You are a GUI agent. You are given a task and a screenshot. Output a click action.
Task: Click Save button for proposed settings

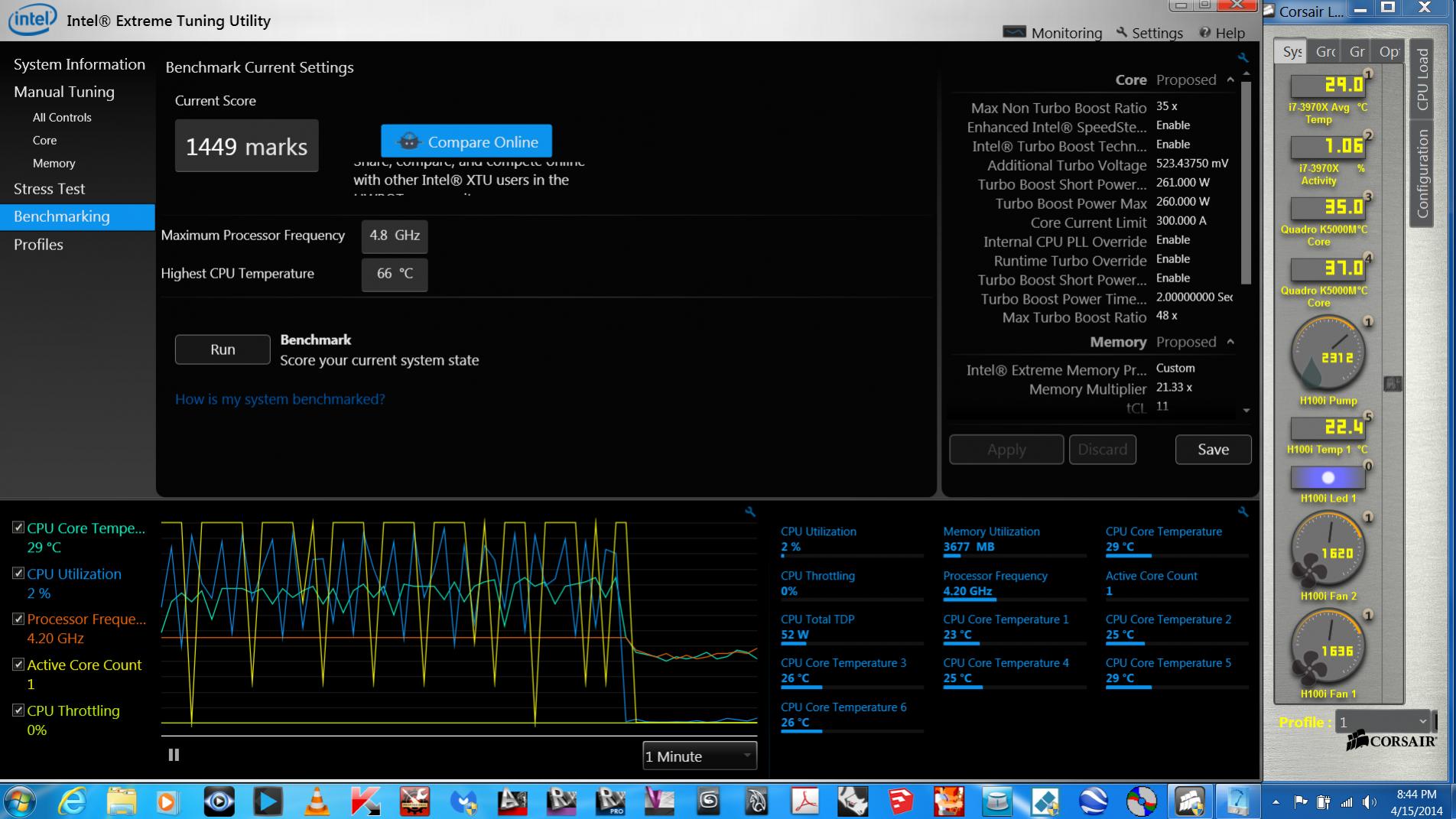(1213, 450)
